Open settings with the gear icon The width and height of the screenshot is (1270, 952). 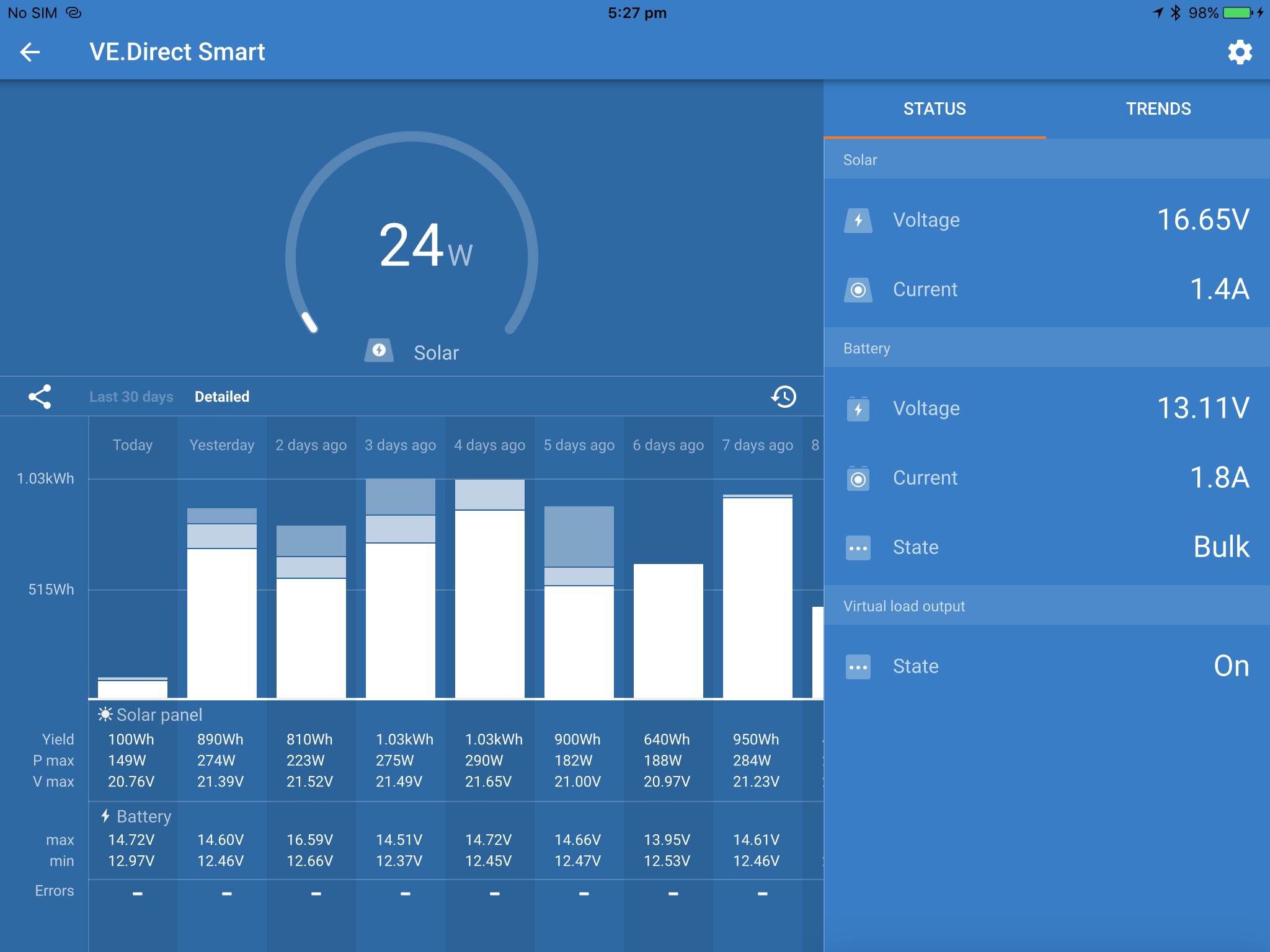(x=1240, y=52)
